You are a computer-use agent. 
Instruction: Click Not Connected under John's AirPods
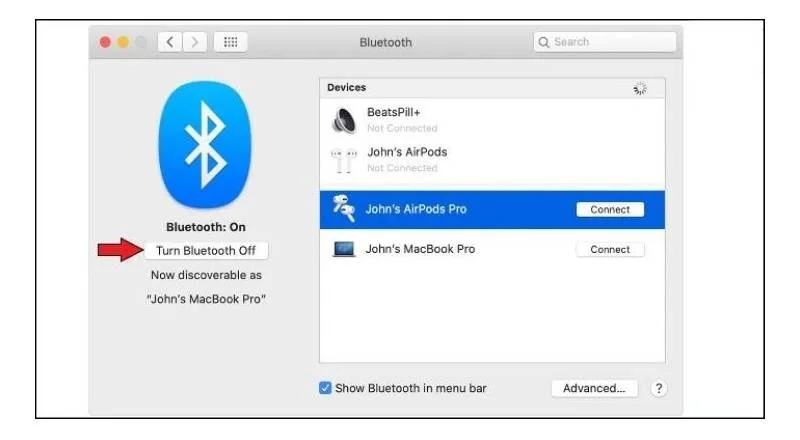pyautogui.click(x=402, y=168)
